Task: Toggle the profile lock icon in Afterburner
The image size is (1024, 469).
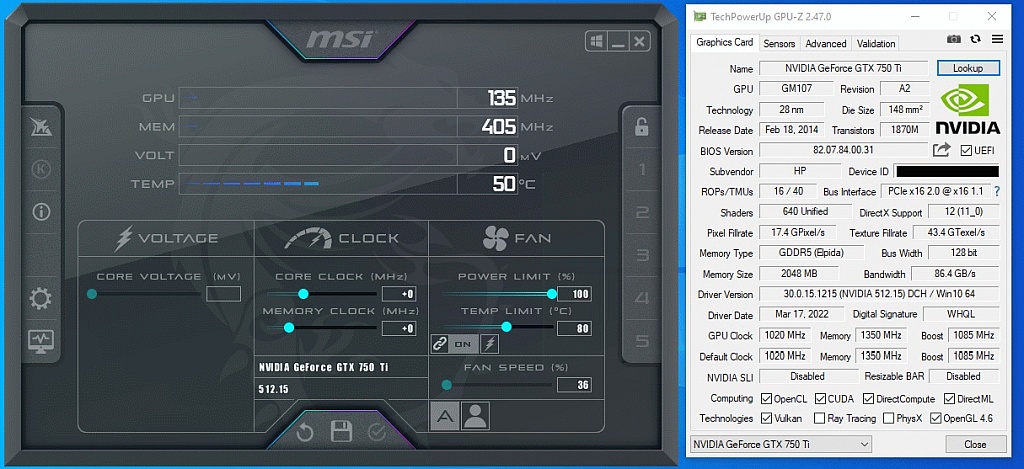Action: [x=641, y=127]
